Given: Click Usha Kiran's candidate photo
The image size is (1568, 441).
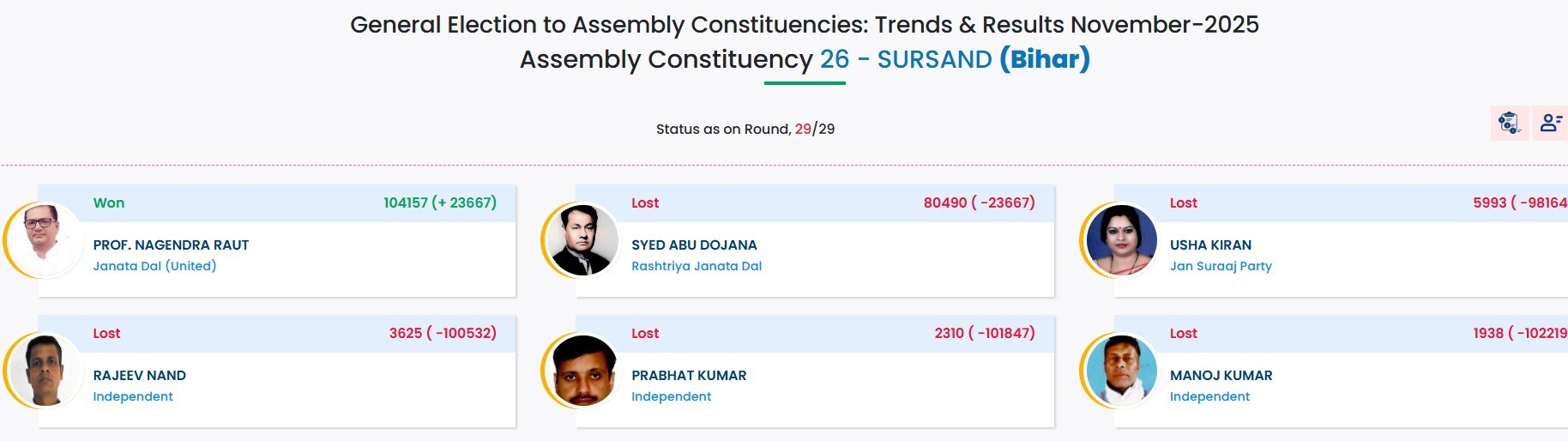Looking at the screenshot, I should point(1121,240).
